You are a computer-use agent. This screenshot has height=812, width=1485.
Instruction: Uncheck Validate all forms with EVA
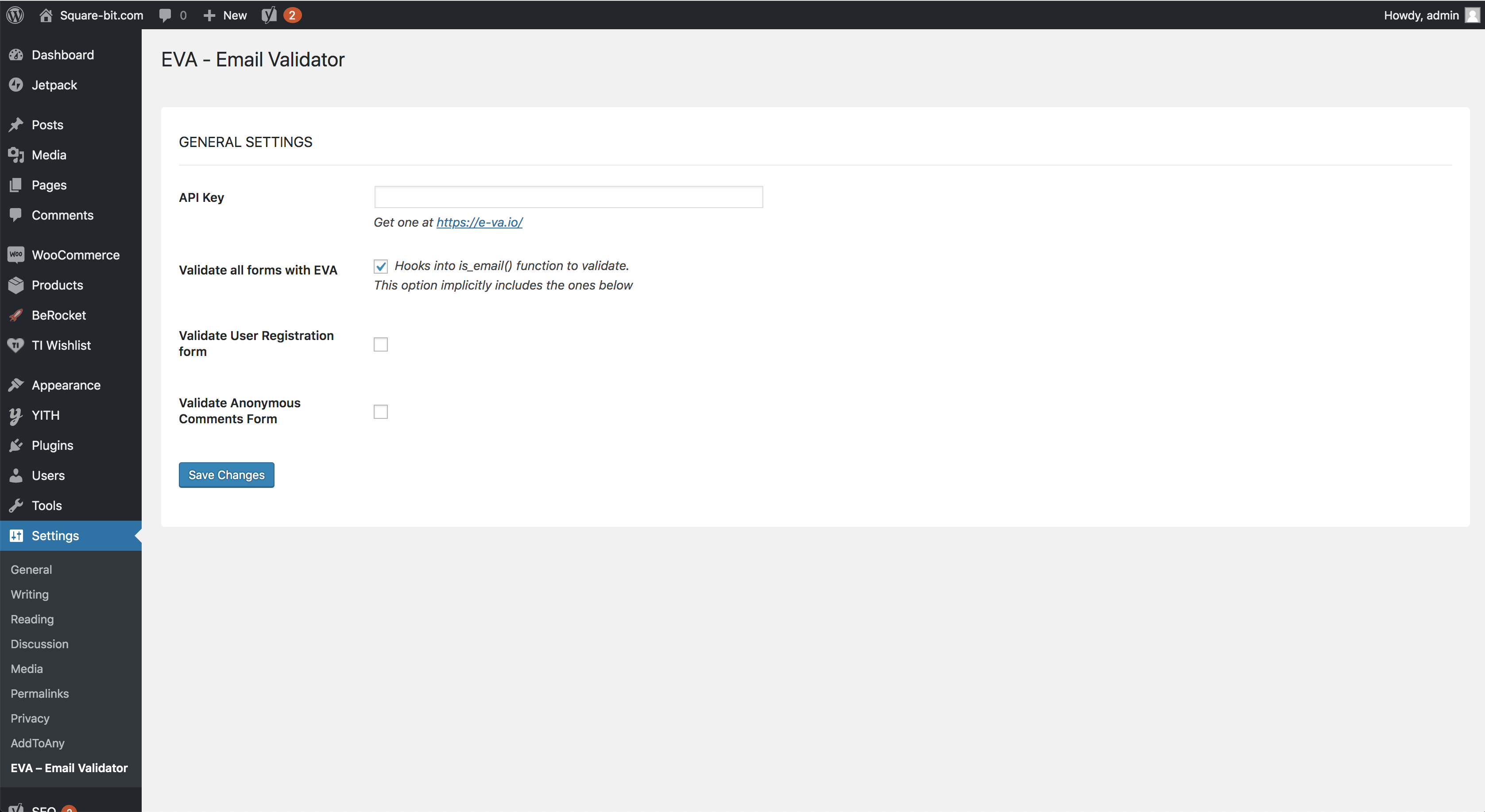pyautogui.click(x=380, y=266)
